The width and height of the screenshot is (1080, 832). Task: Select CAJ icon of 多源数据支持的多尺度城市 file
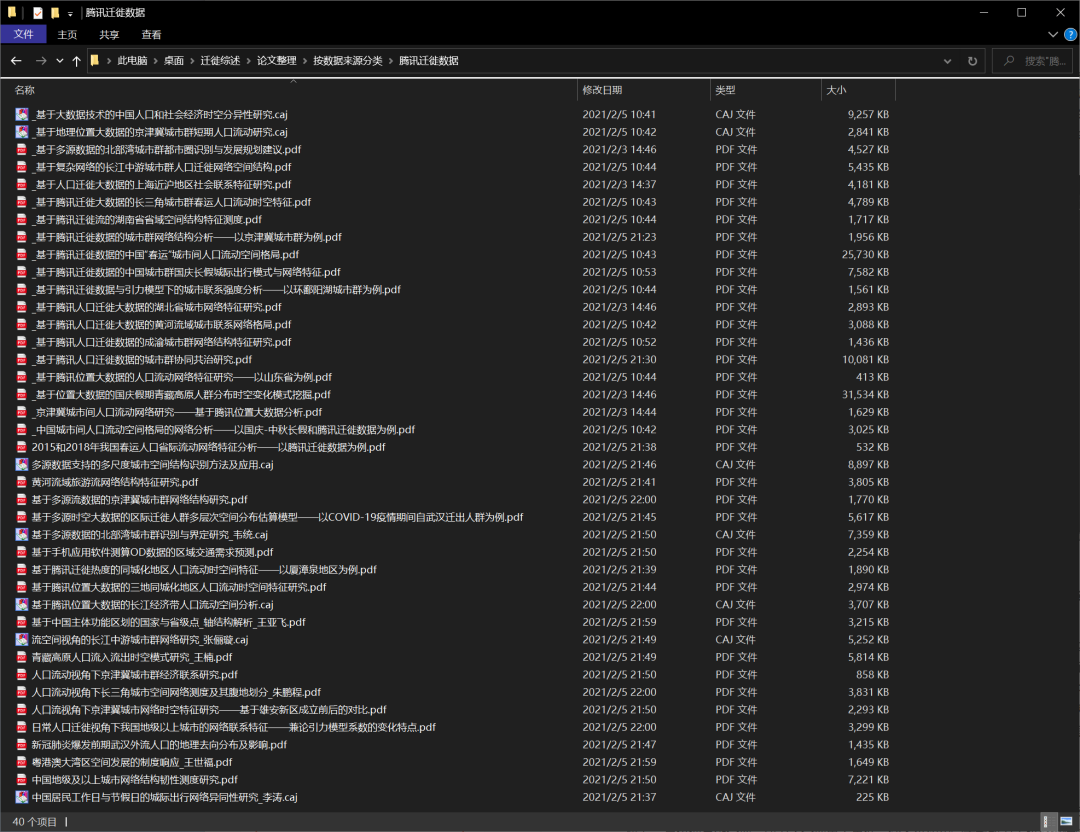[x=22, y=464]
